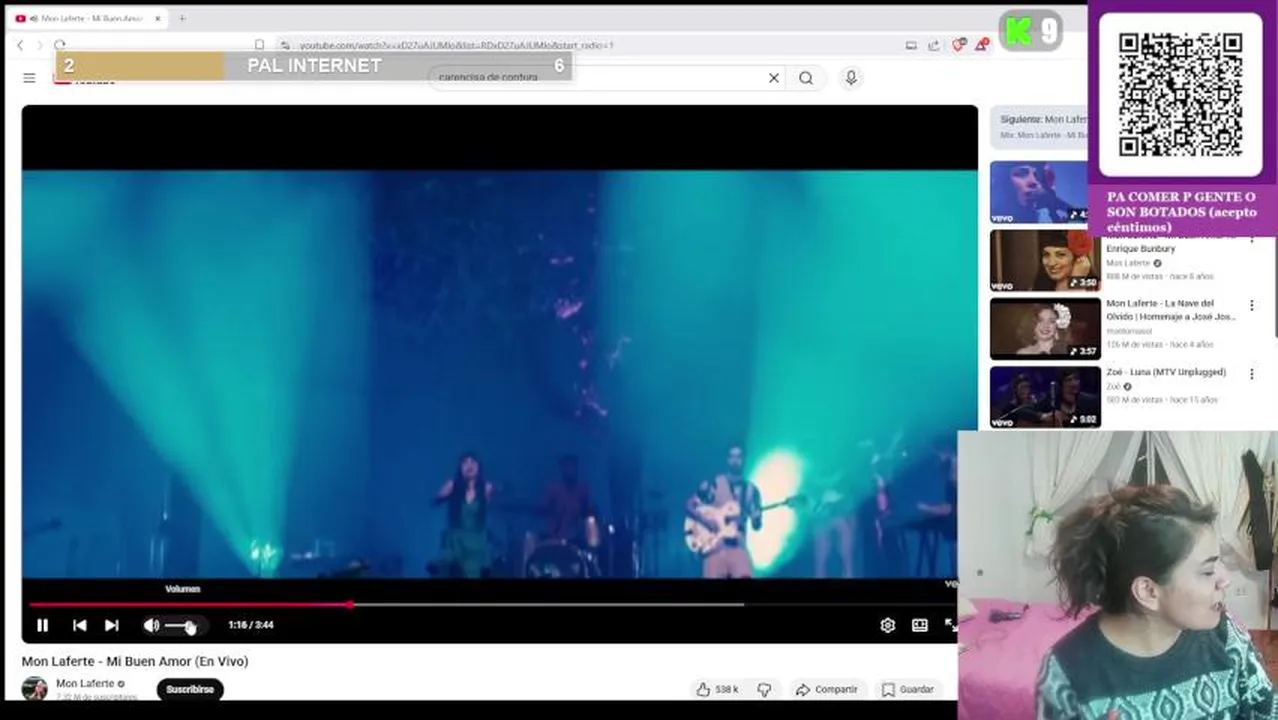The height and width of the screenshot is (720, 1278).
Task: Open the Mon Laferte channel avatar
Action: click(x=35, y=688)
